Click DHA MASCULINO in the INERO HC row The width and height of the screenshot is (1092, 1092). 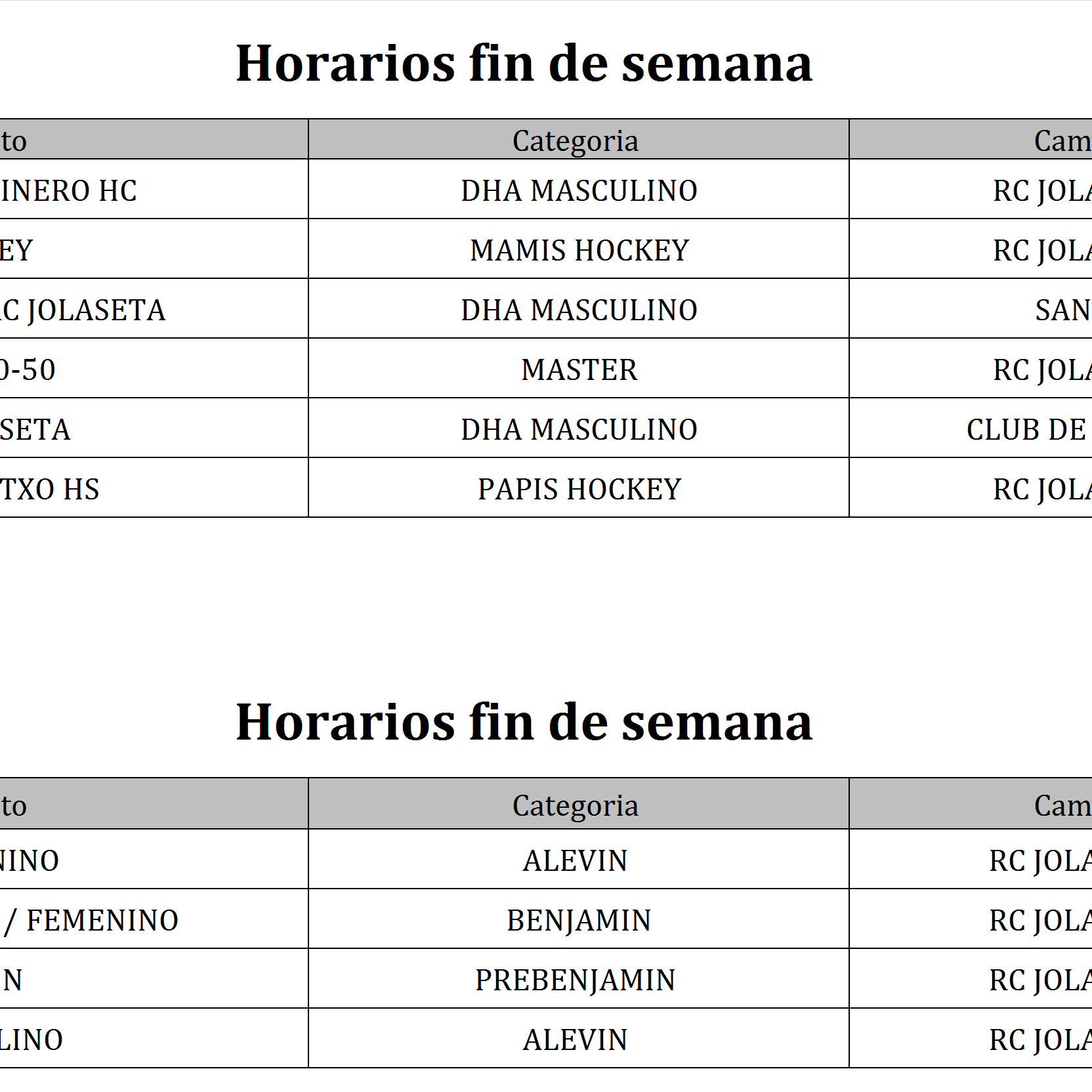579,190
